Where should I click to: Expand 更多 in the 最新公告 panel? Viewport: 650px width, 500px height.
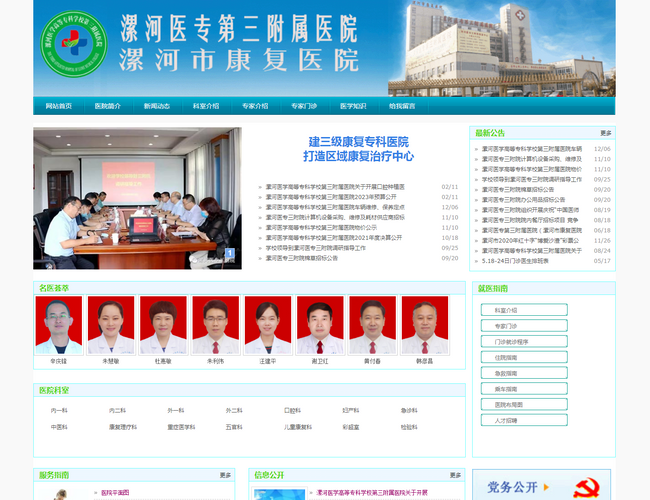coord(605,132)
